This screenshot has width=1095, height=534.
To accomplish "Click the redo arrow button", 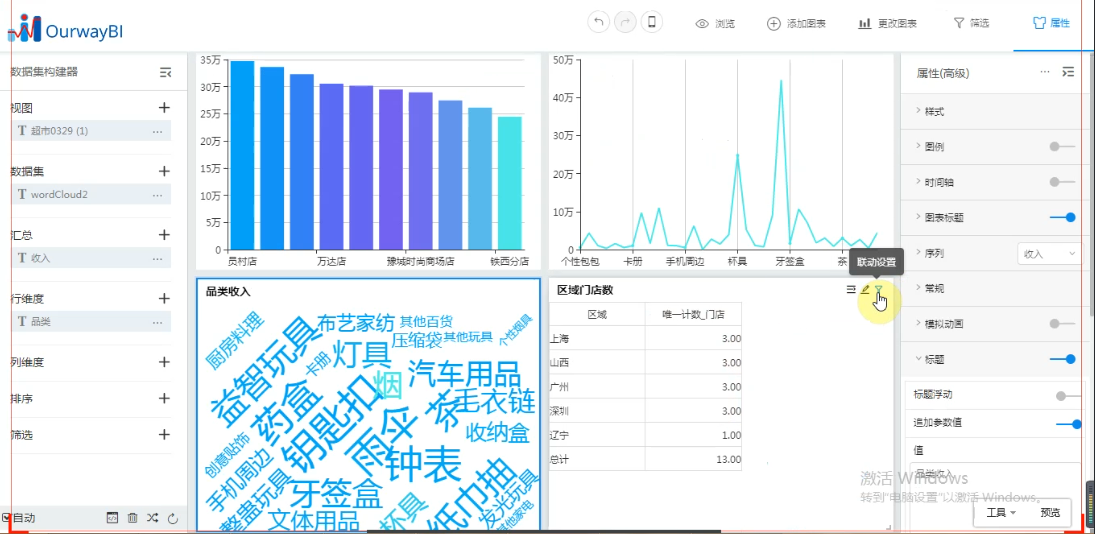I will coord(625,23).
